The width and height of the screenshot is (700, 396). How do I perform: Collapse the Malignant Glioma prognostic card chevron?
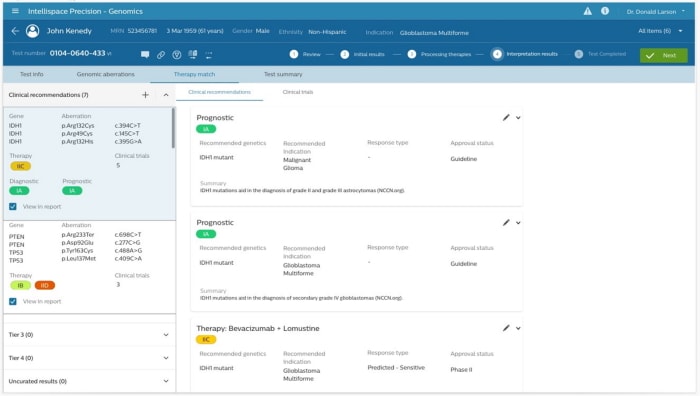[518, 118]
